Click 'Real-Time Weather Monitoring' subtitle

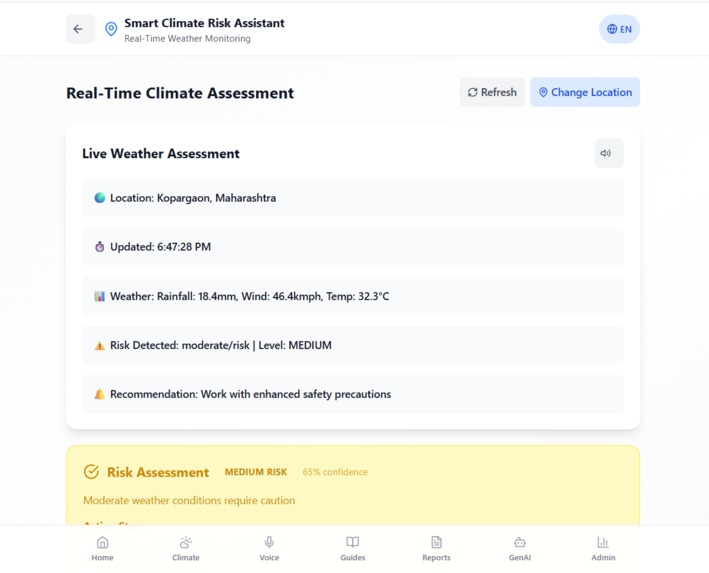pyautogui.click(x=187, y=39)
